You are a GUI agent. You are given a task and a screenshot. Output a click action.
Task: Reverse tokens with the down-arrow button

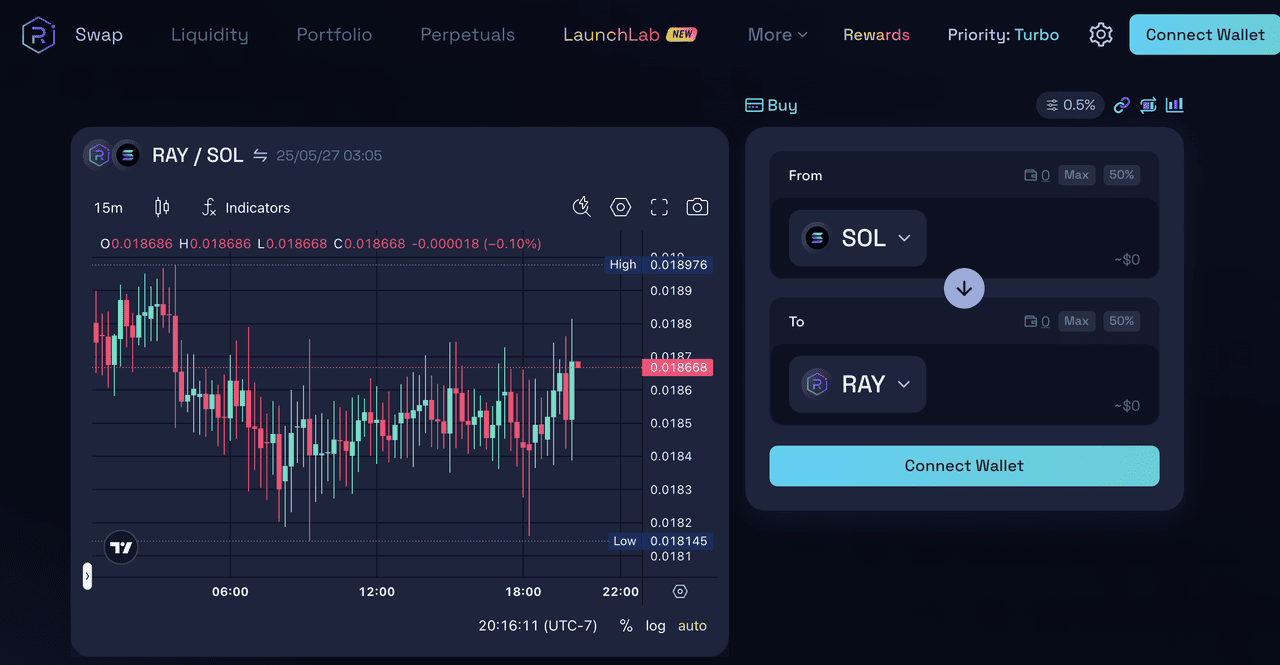tap(964, 288)
